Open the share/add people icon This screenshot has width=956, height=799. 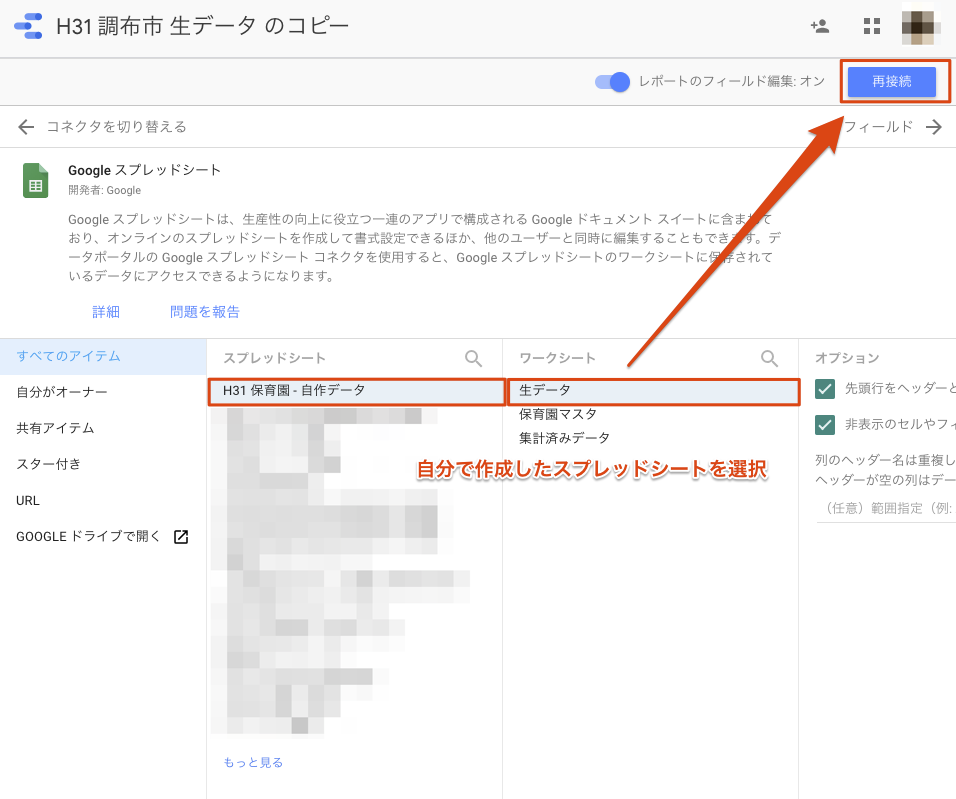[x=820, y=26]
